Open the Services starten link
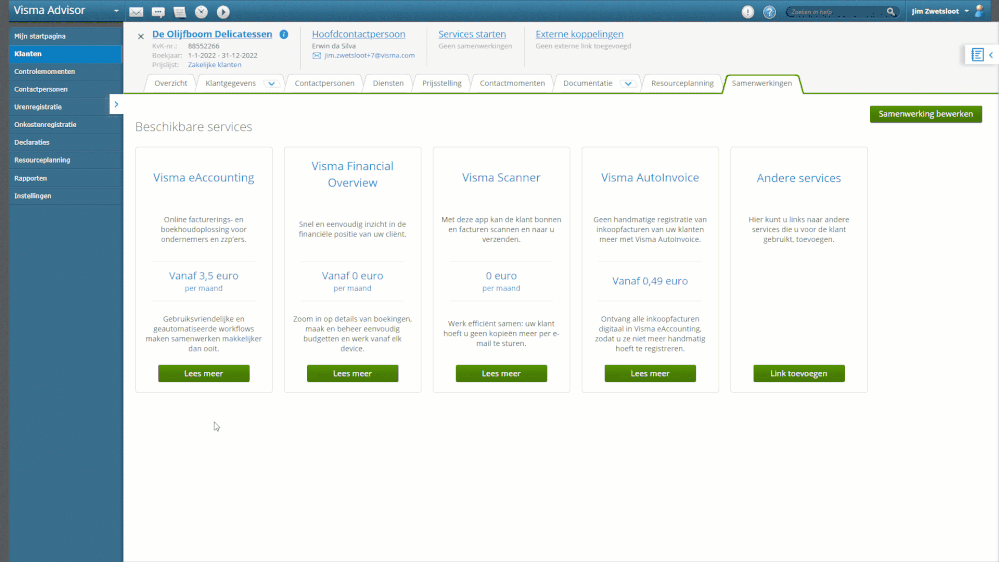This screenshot has width=999, height=562. (472, 34)
